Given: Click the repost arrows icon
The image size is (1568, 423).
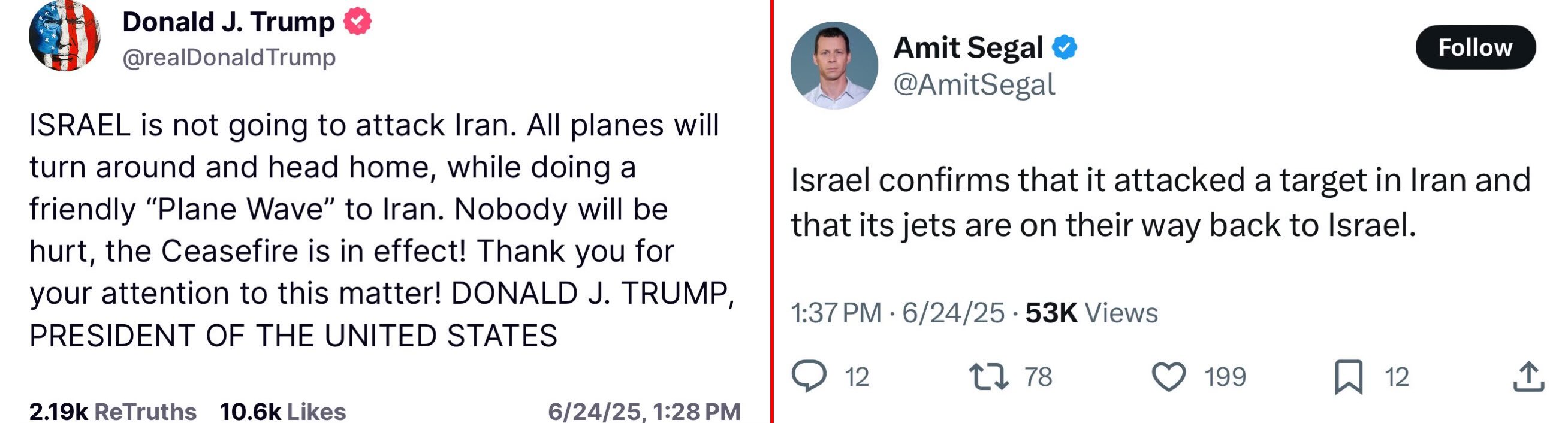Looking at the screenshot, I should click(x=988, y=376).
